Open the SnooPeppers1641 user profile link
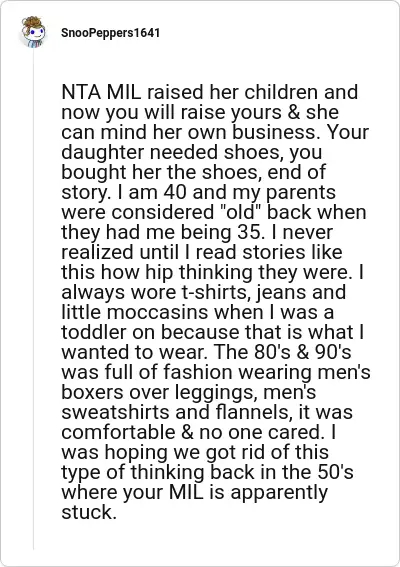The height and width of the screenshot is (567, 400). click(x=110, y=33)
